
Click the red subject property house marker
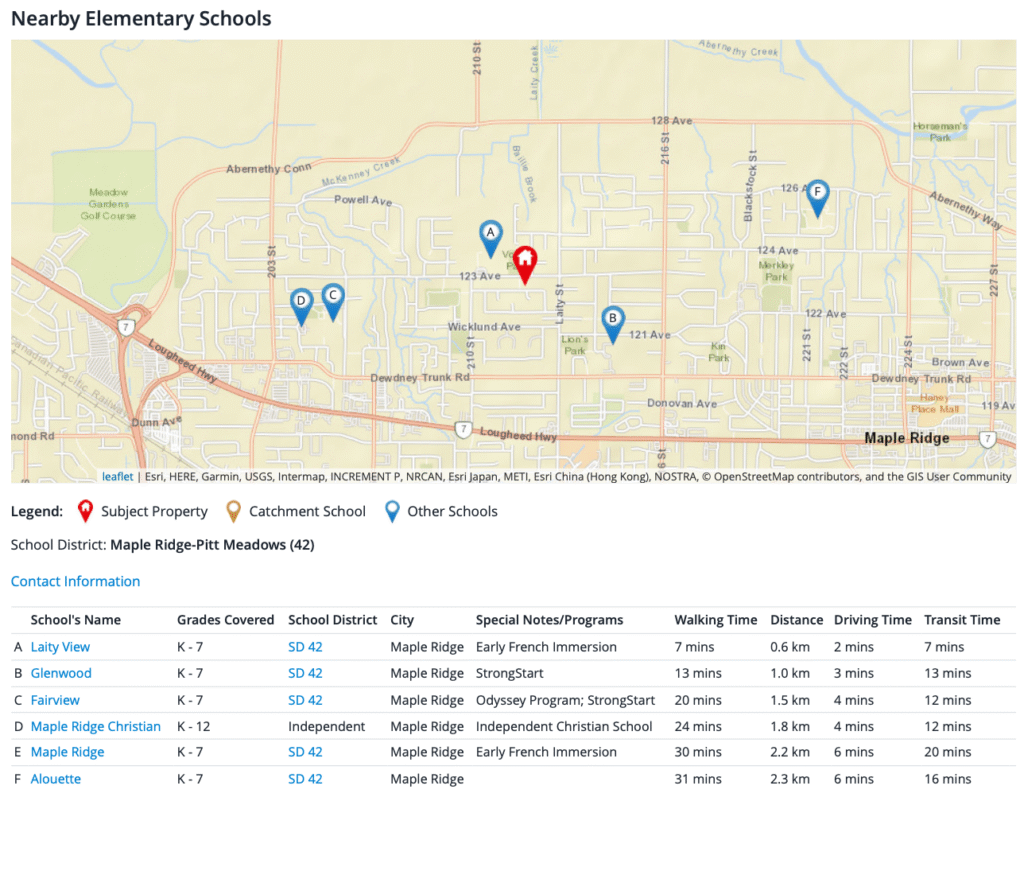(x=525, y=262)
